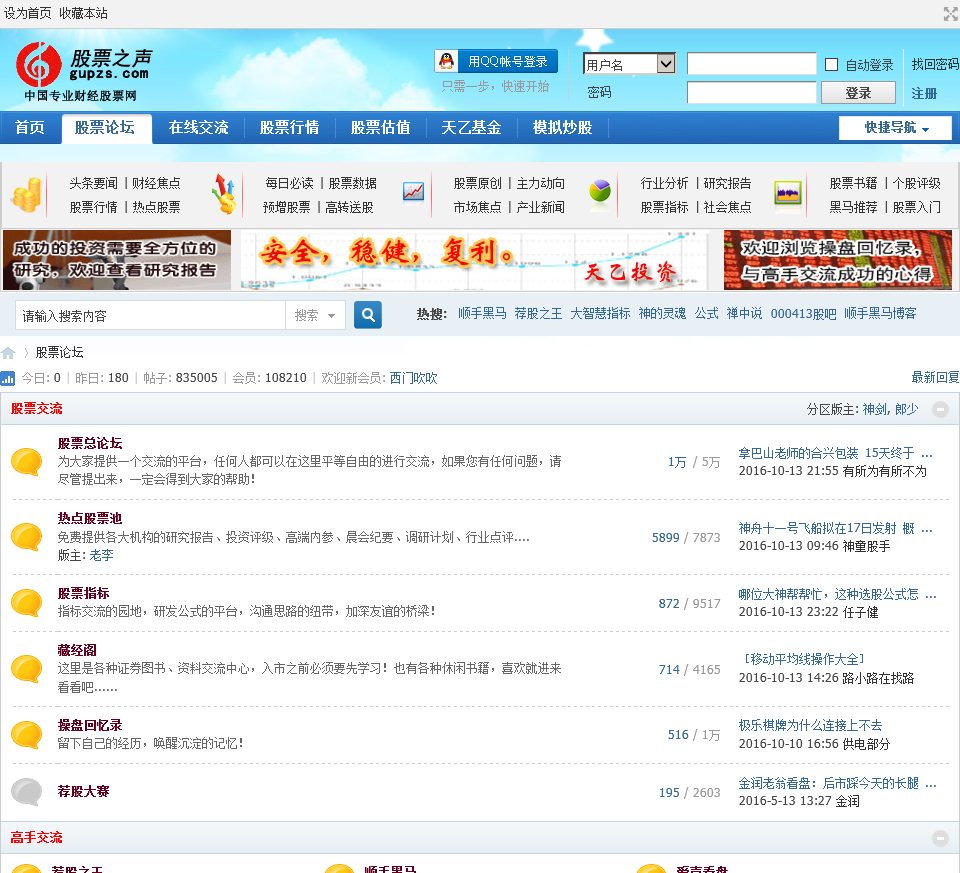The image size is (960, 873).
Task: Click the username input field
Action: point(751,64)
